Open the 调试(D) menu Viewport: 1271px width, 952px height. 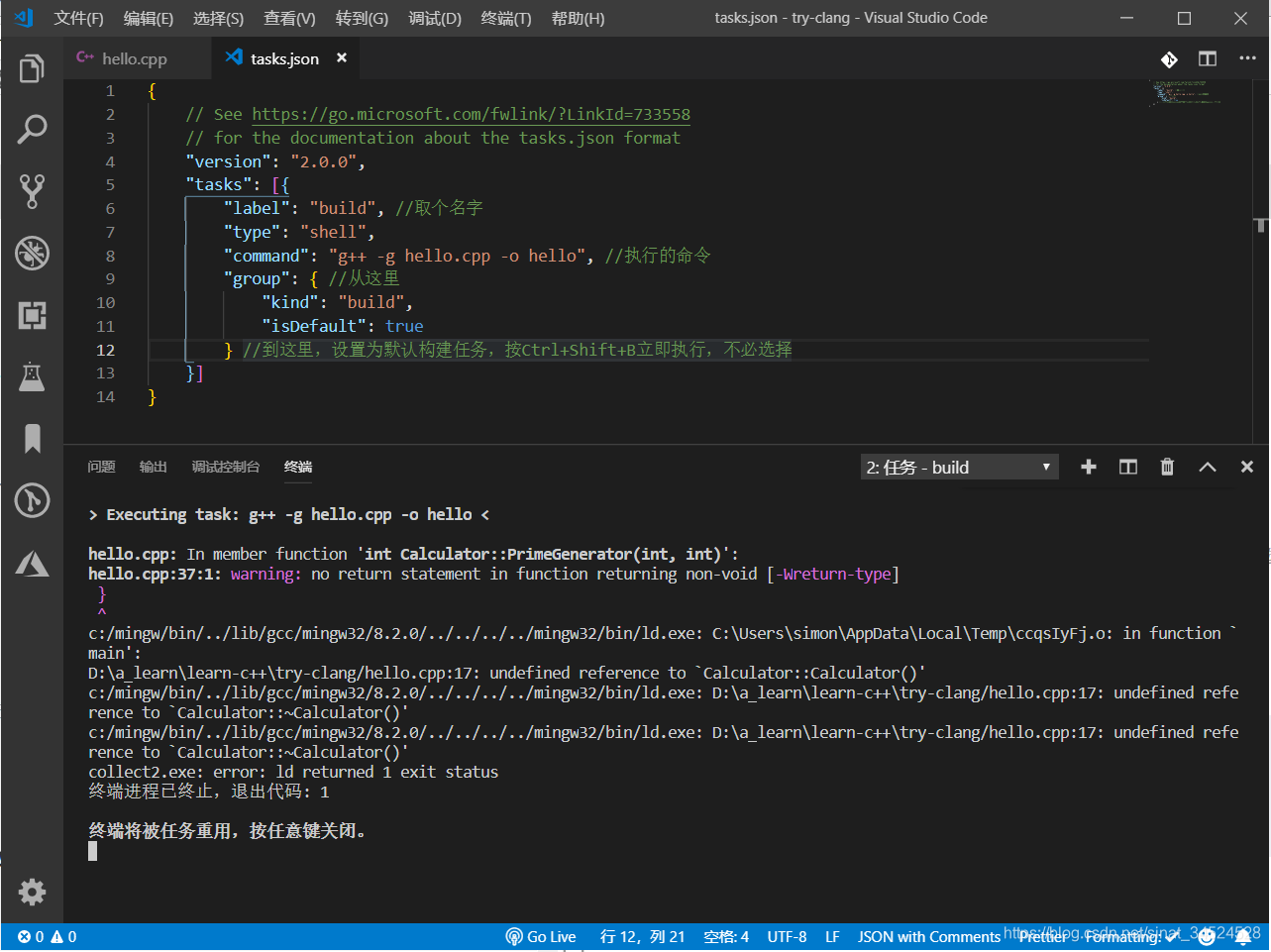click(x=435, y=18)
